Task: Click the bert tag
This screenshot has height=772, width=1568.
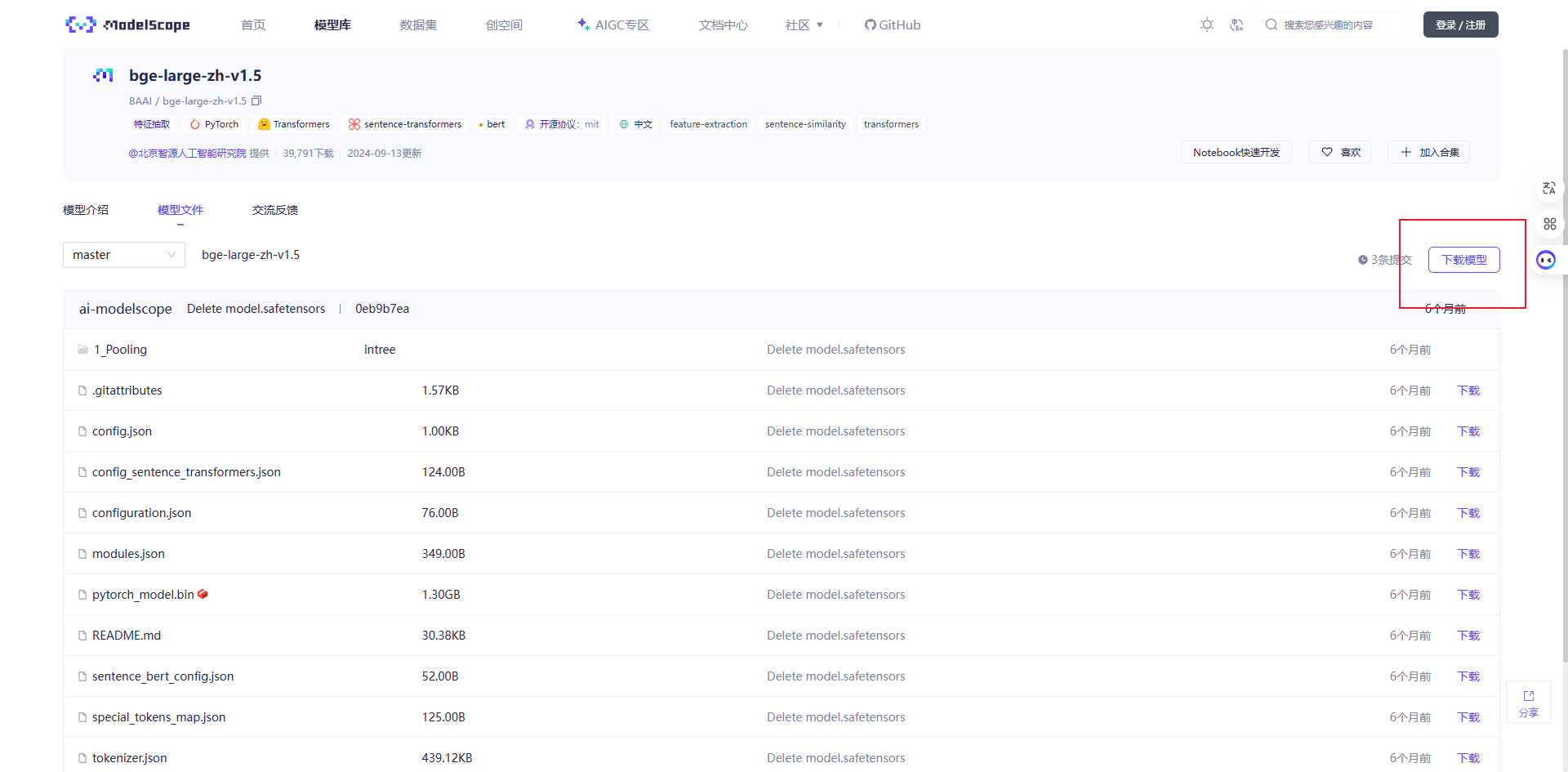Action: click(x=492, y=124)
